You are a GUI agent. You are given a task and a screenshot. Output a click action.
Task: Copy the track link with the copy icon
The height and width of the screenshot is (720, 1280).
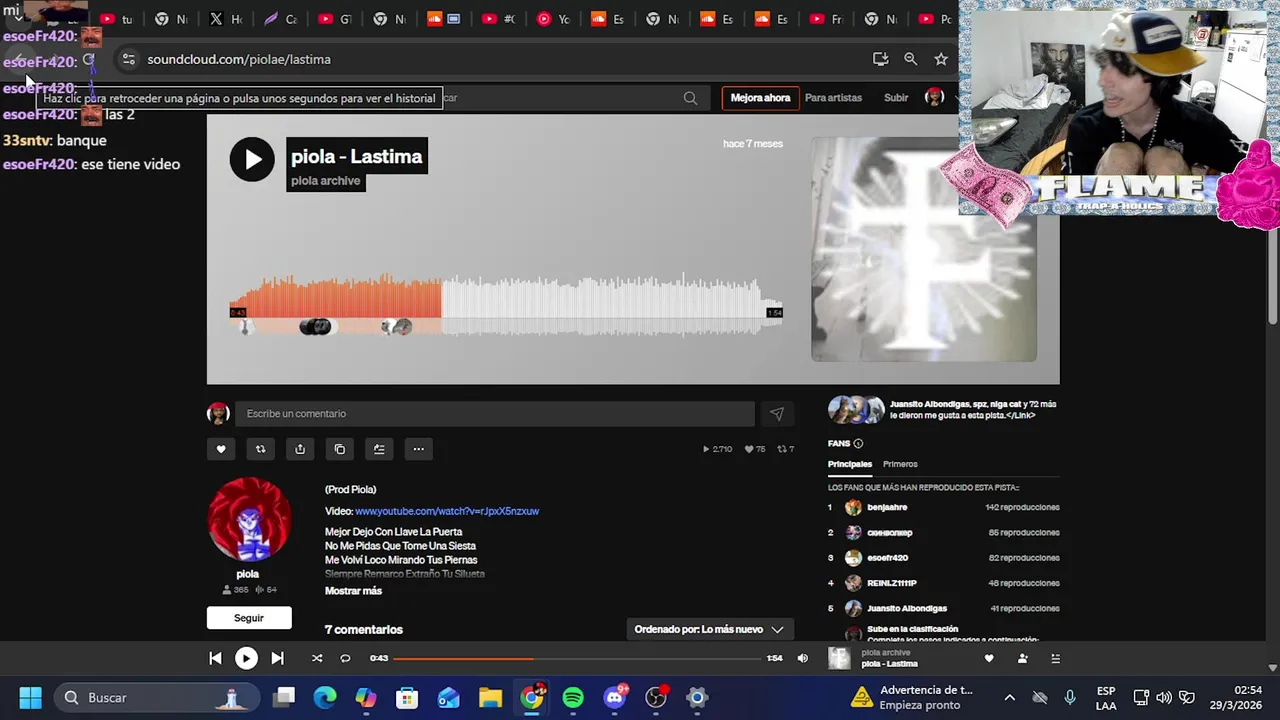[x=340, y=449]
